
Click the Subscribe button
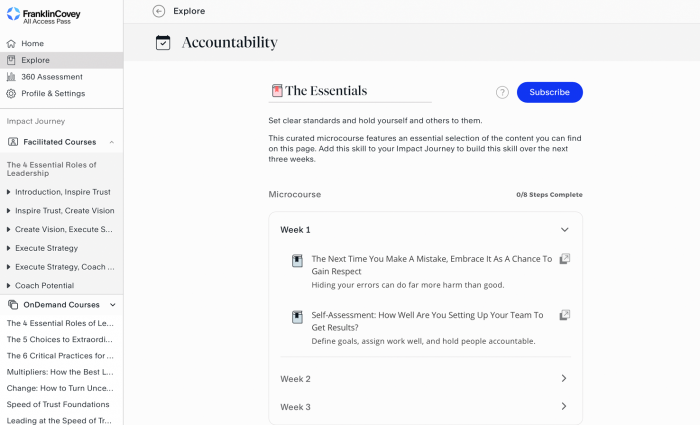(549, 92)
